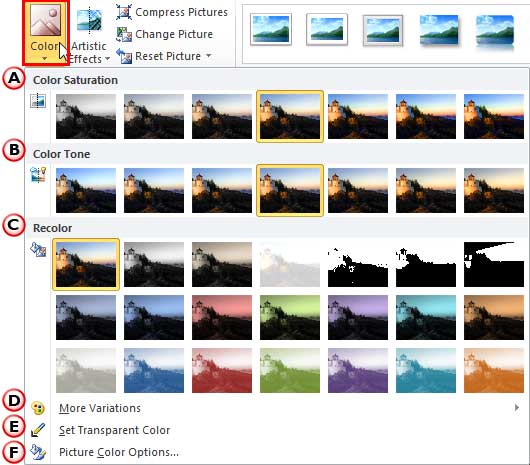Open Picture Color Options dialog
Image resolution: width=530 pixels, height=465 pixels.
(x=276, y=452)
